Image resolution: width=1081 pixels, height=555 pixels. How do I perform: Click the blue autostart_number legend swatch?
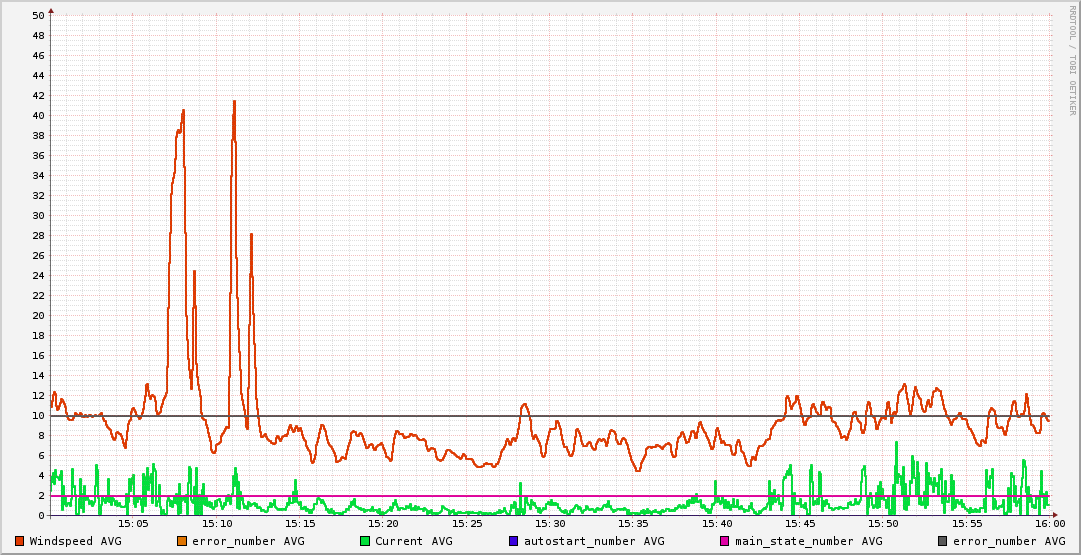click(x=513, y=541)
